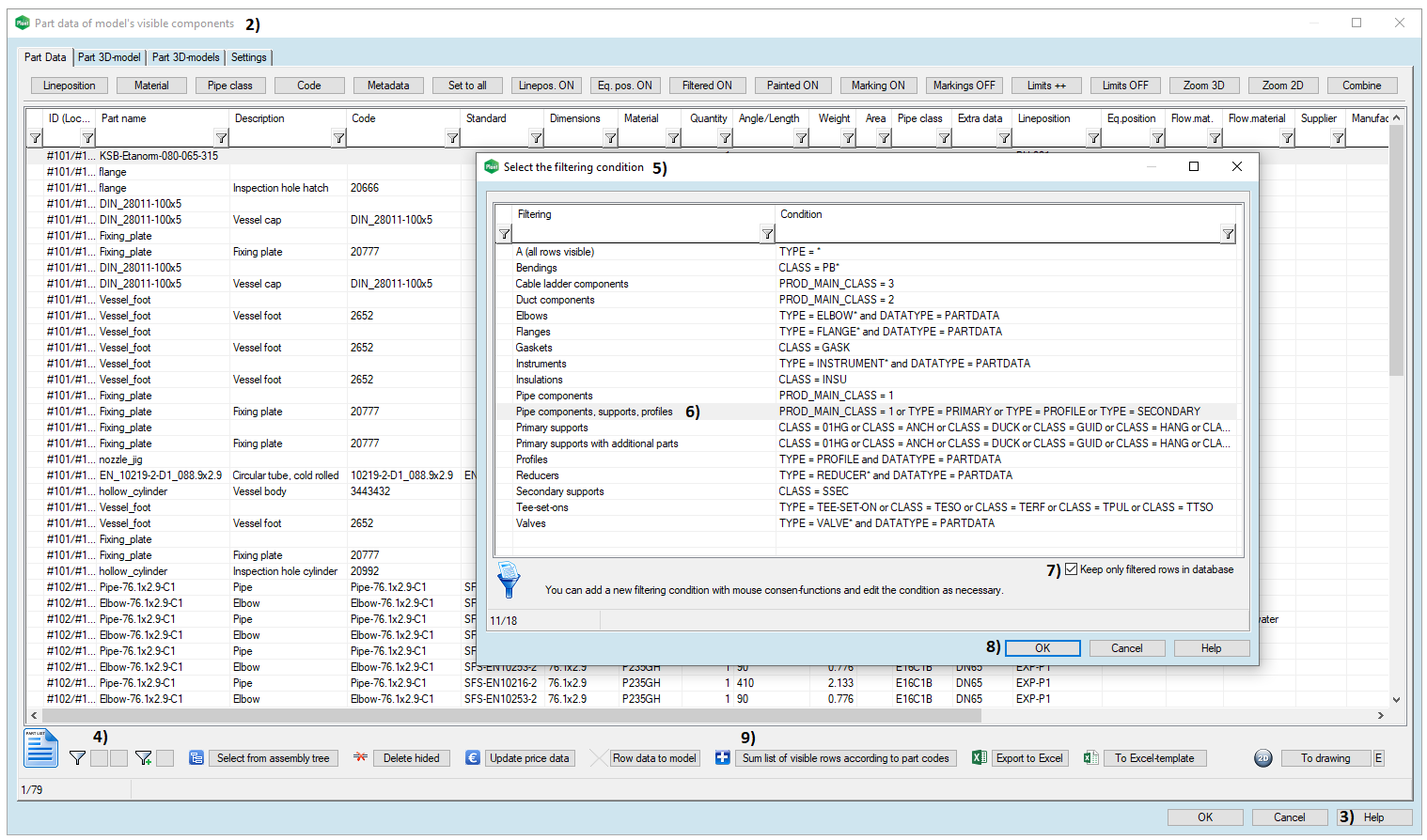The height and width of the screenshot is (840, 1427).
Task: Click the funnel filter icon in bottom toolbar
Action: point(77,758)
